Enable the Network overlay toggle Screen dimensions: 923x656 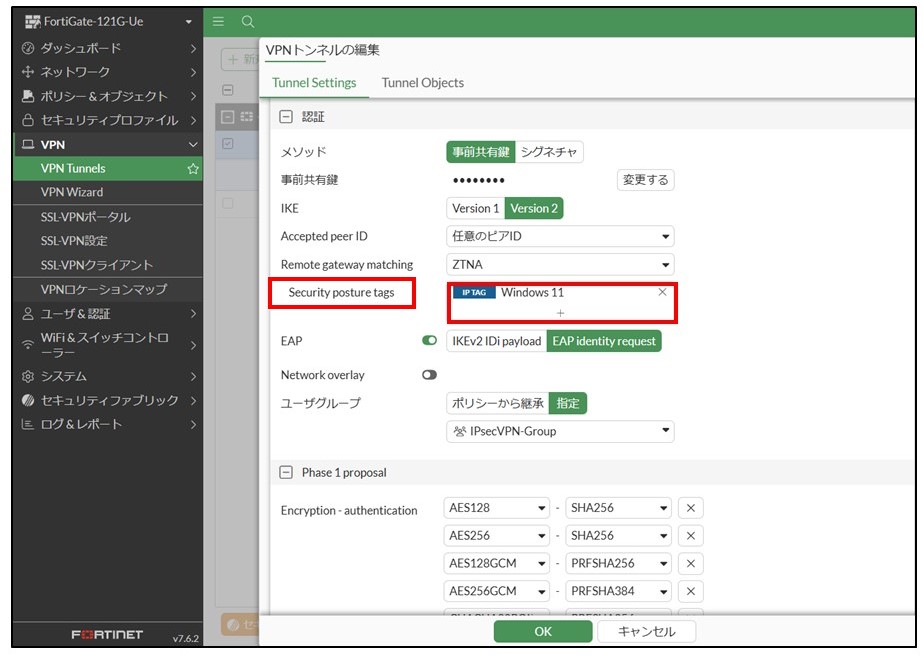pos(430,375)
